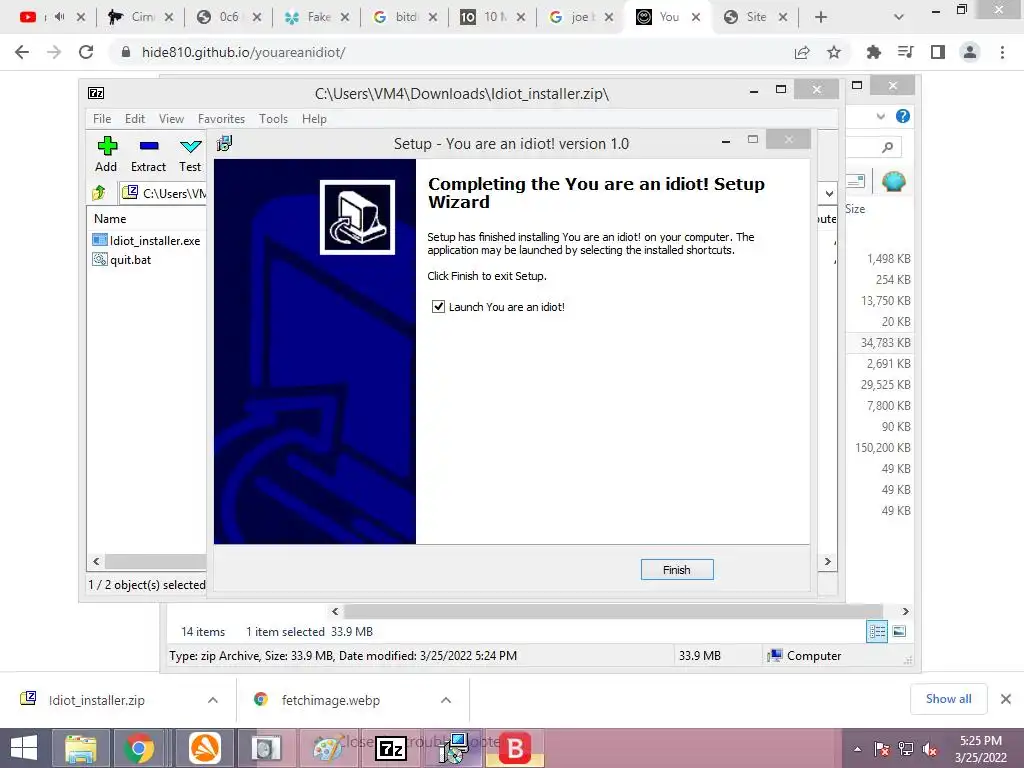
Task: Expand Idiot_installer.zip download options chevron
Action: pos(212,700)
